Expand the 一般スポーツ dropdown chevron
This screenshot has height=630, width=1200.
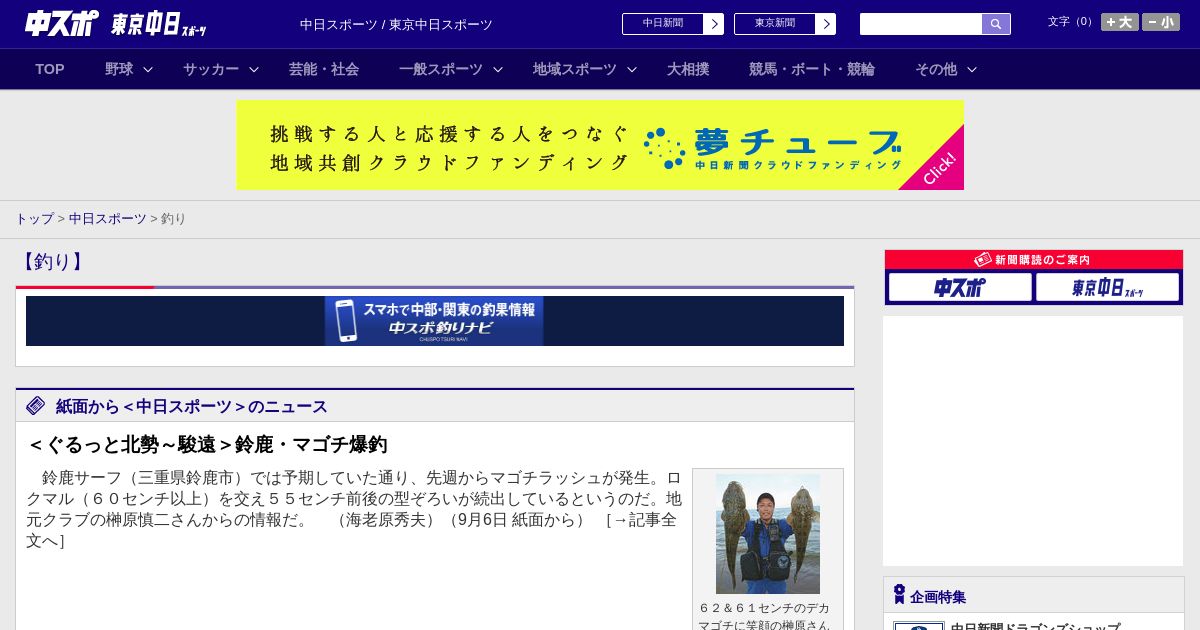498,69
